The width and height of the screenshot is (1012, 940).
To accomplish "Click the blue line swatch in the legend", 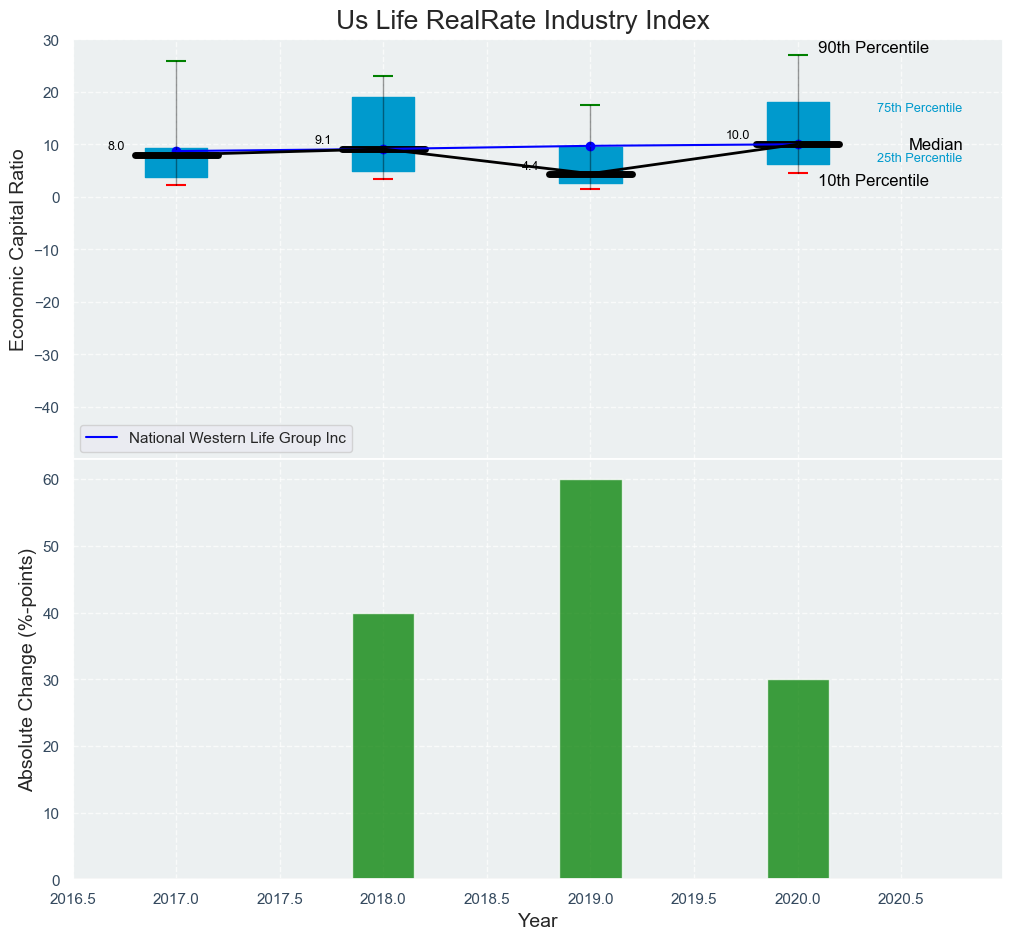I will coord(102,438).
